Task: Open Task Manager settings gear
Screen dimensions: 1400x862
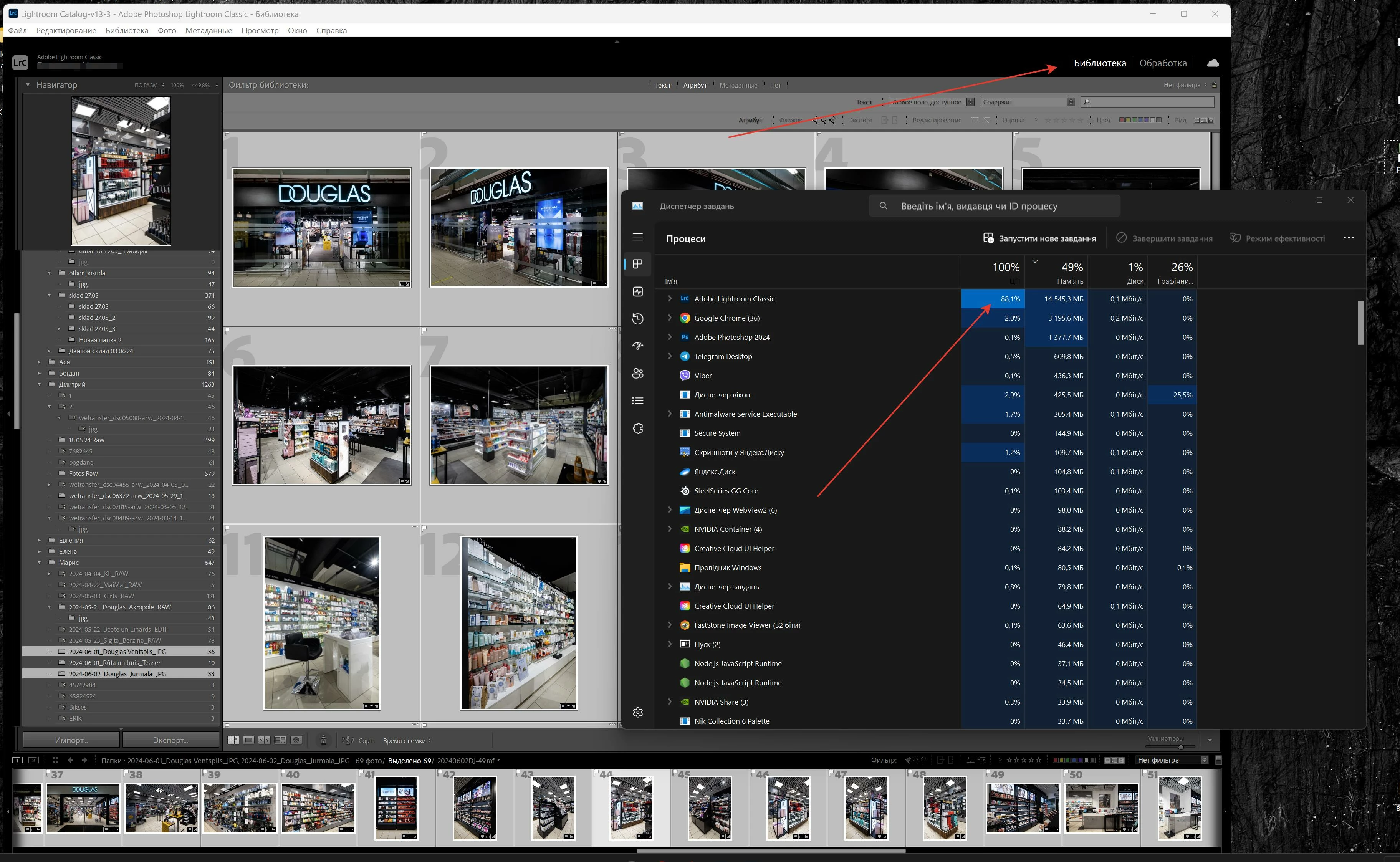Action: click(x=638, y=712)
